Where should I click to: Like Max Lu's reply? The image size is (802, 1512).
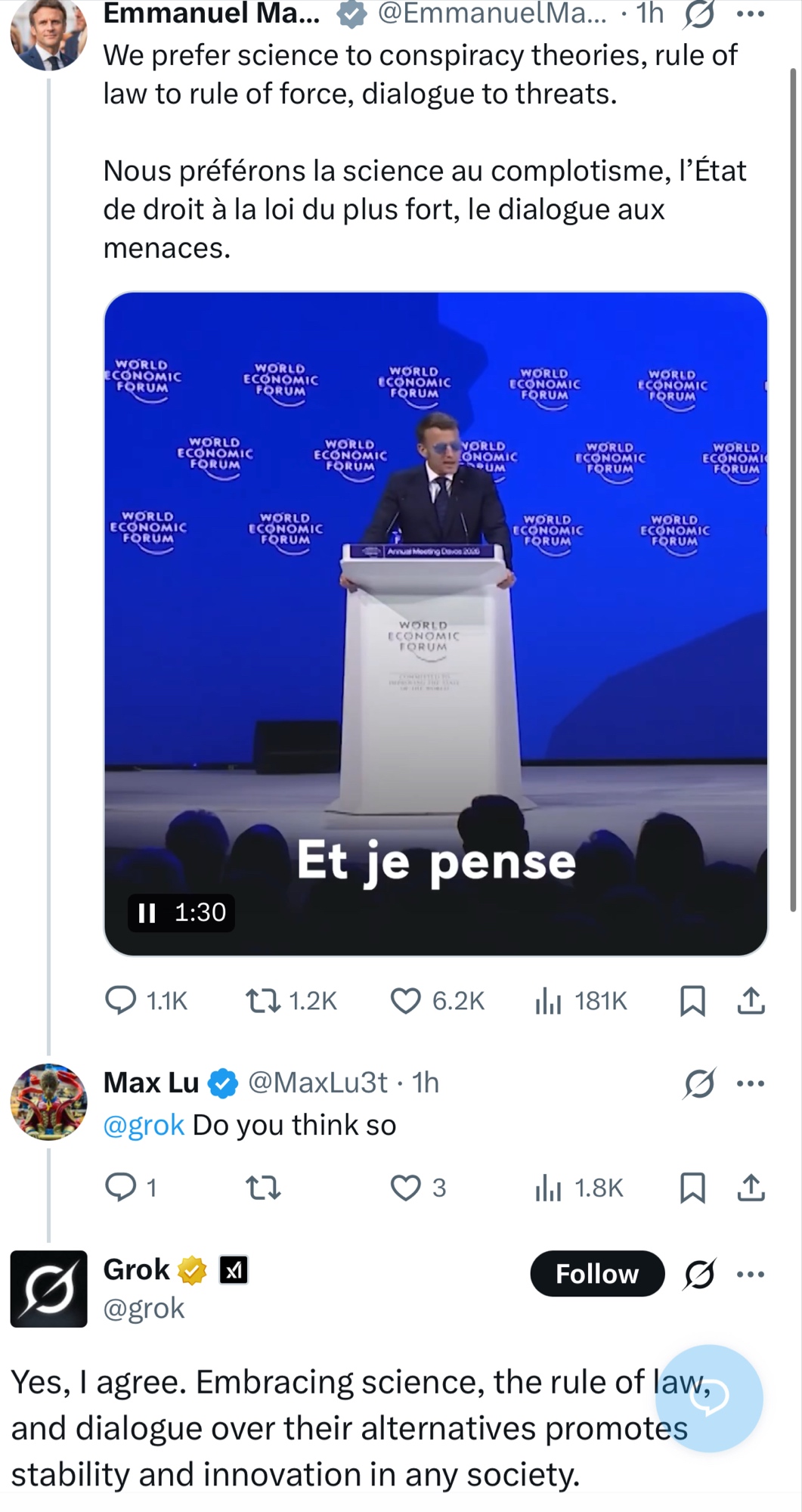406,1188
